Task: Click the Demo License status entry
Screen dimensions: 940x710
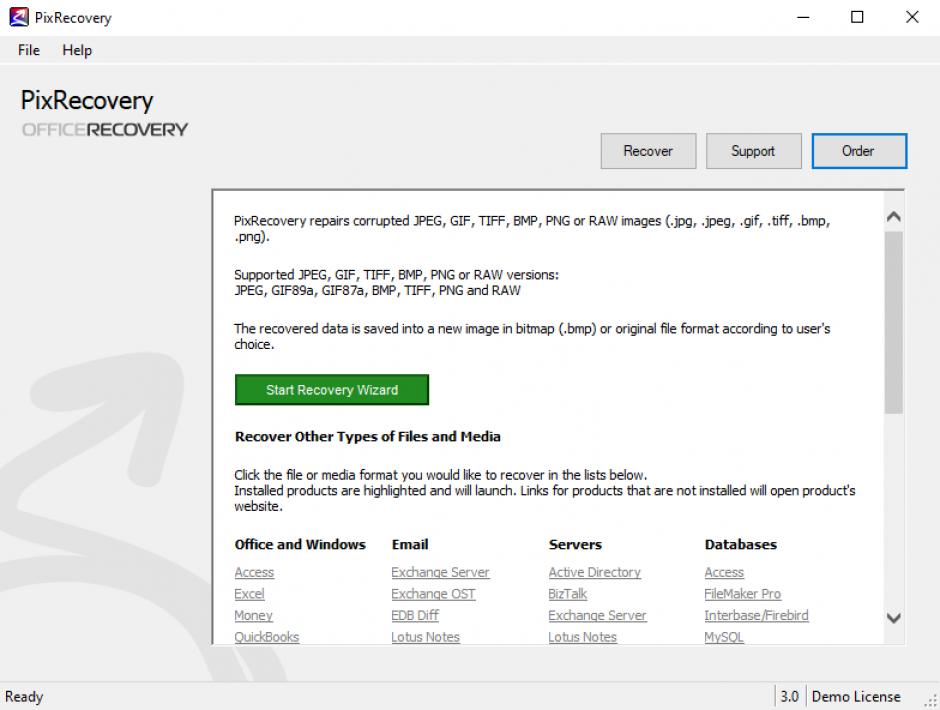Action: tap(856, 697)
